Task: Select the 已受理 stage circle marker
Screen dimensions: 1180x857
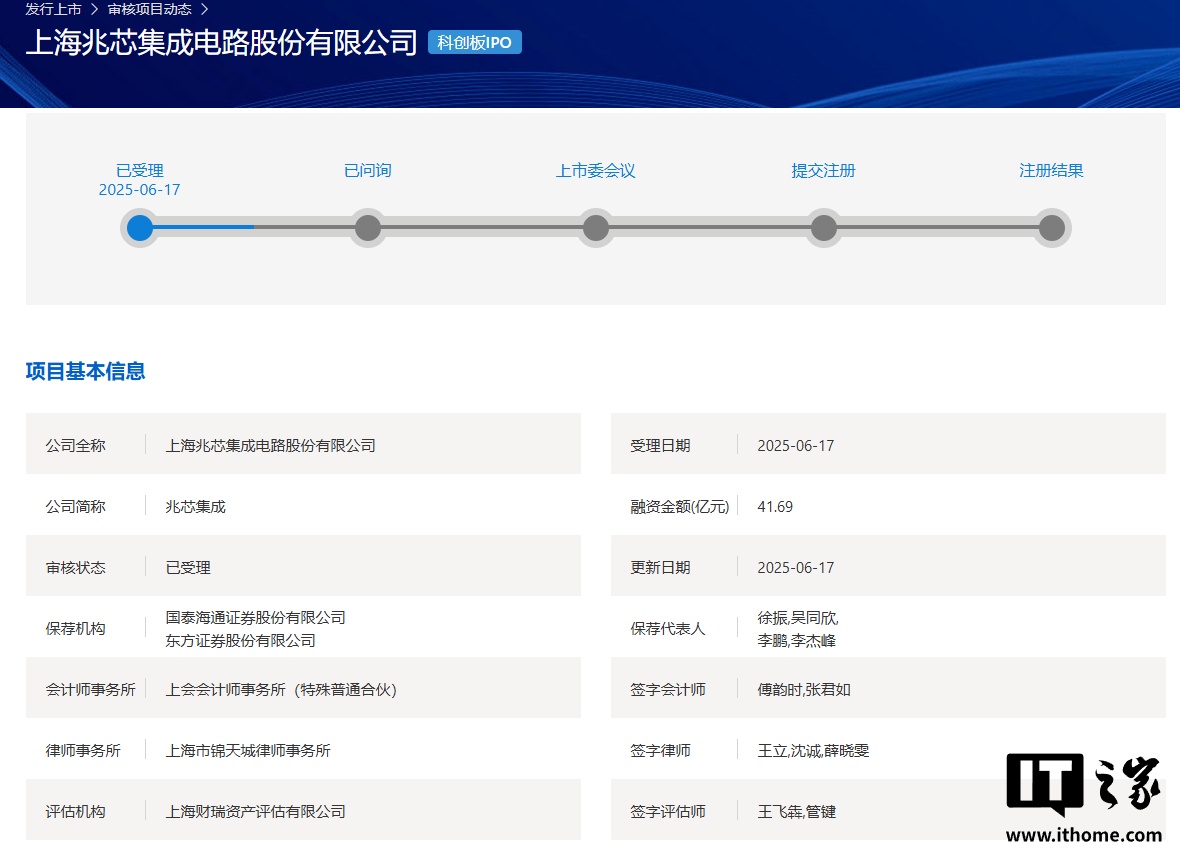Action: pyautogui.click(x=140, y=228)
